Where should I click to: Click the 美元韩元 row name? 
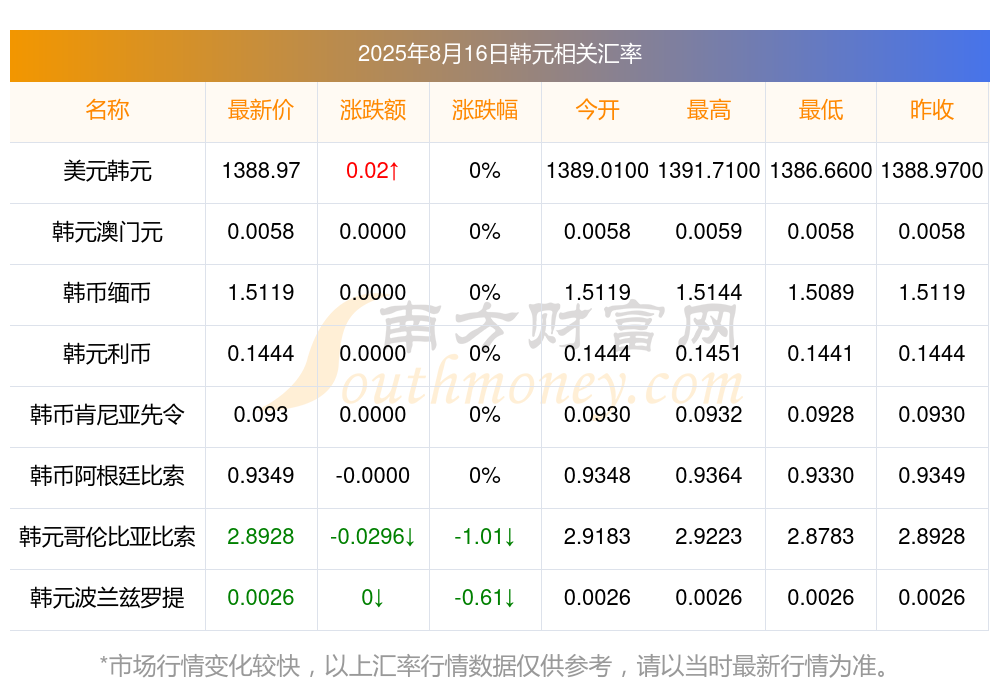tap(107, 171)
